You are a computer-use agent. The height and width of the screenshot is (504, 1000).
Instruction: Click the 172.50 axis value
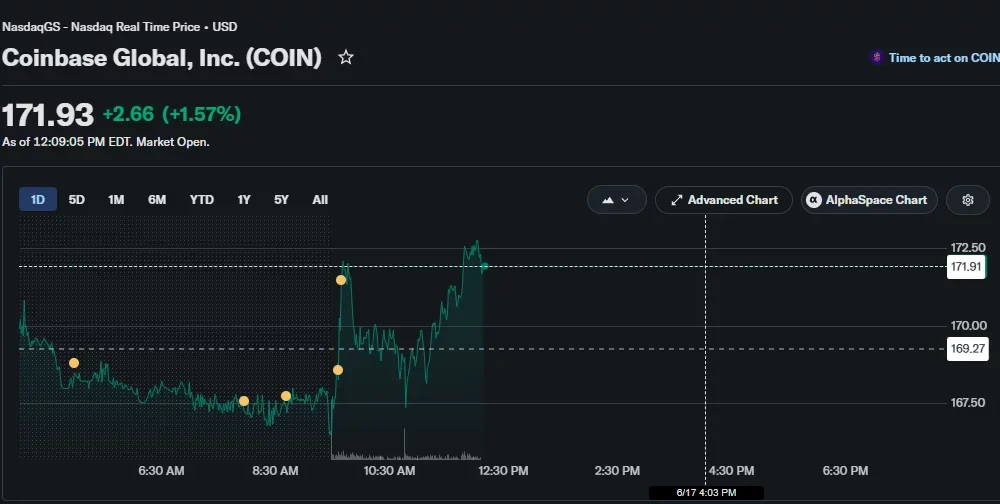967,248
